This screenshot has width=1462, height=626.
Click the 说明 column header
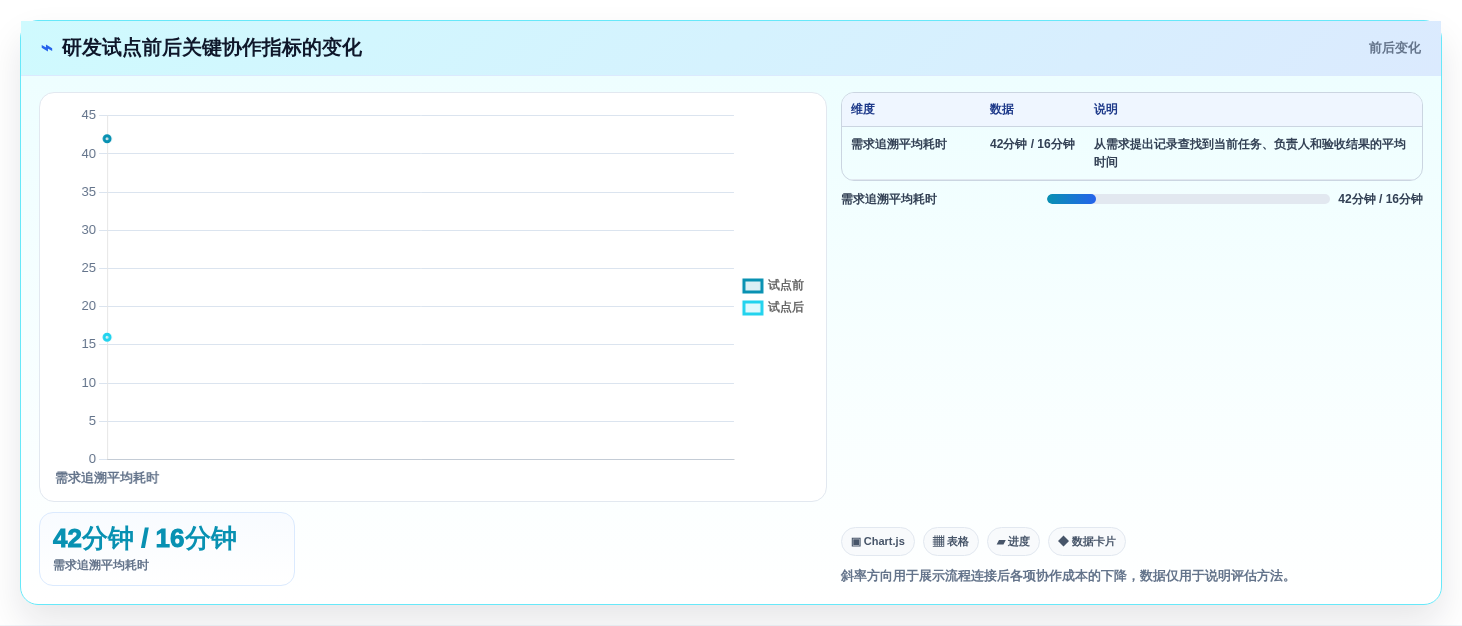tap(1106, 109)
